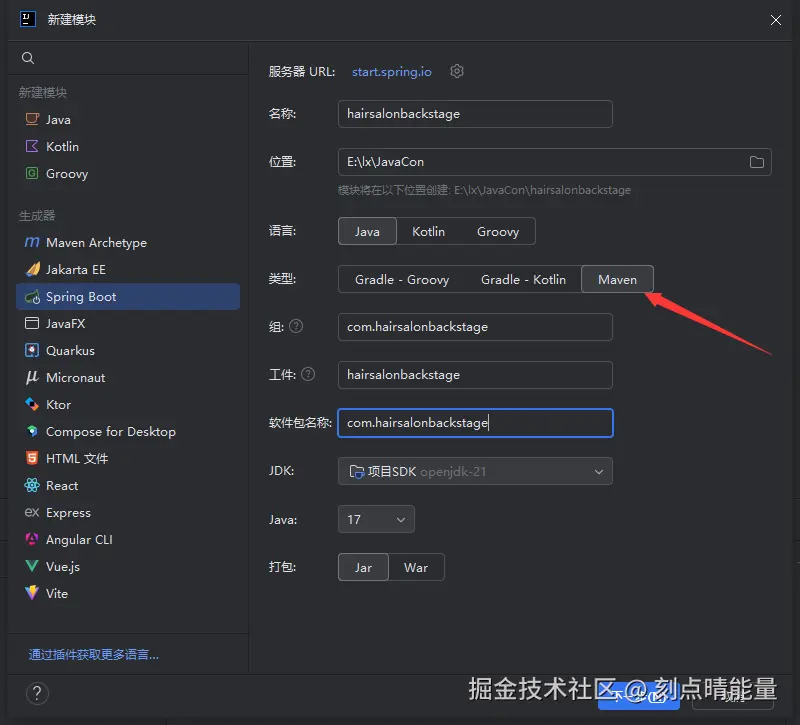
Task: Choose the Angular CLI generator icon
Action: (32, 539)
